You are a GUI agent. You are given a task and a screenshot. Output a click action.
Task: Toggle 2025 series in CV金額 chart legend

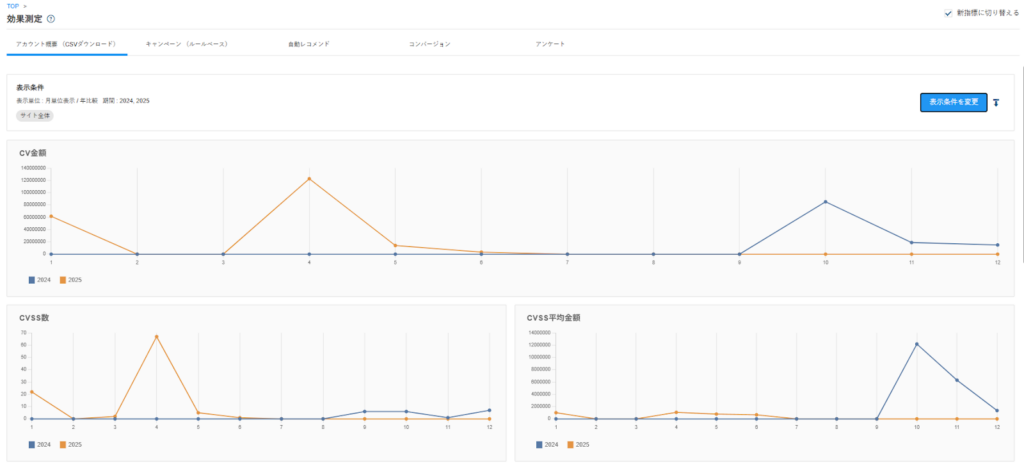coord(70,280)
